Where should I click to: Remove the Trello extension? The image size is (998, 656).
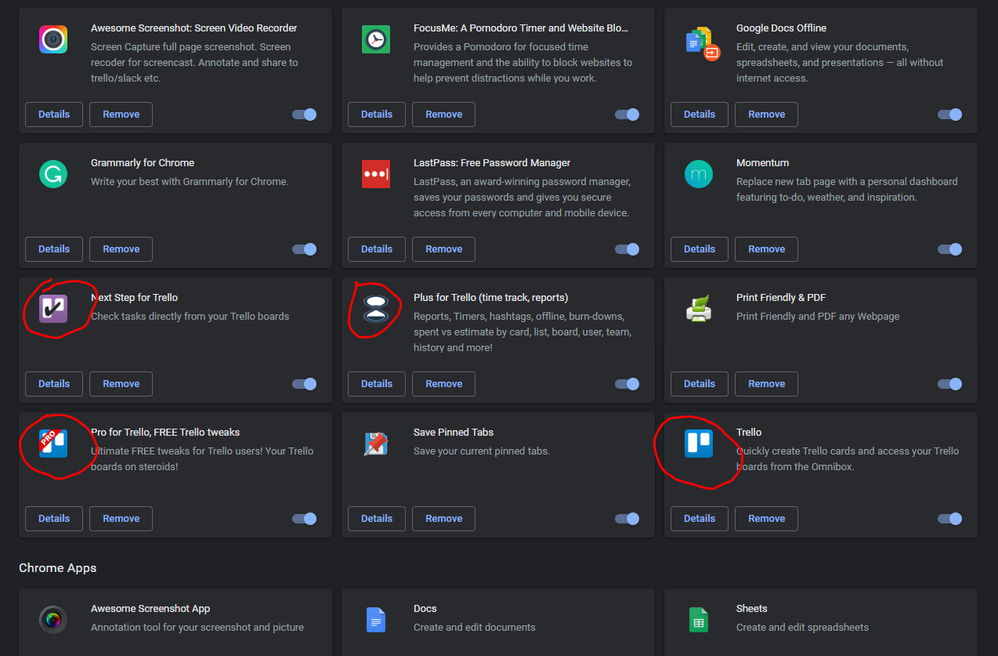(x=766, y=519)
